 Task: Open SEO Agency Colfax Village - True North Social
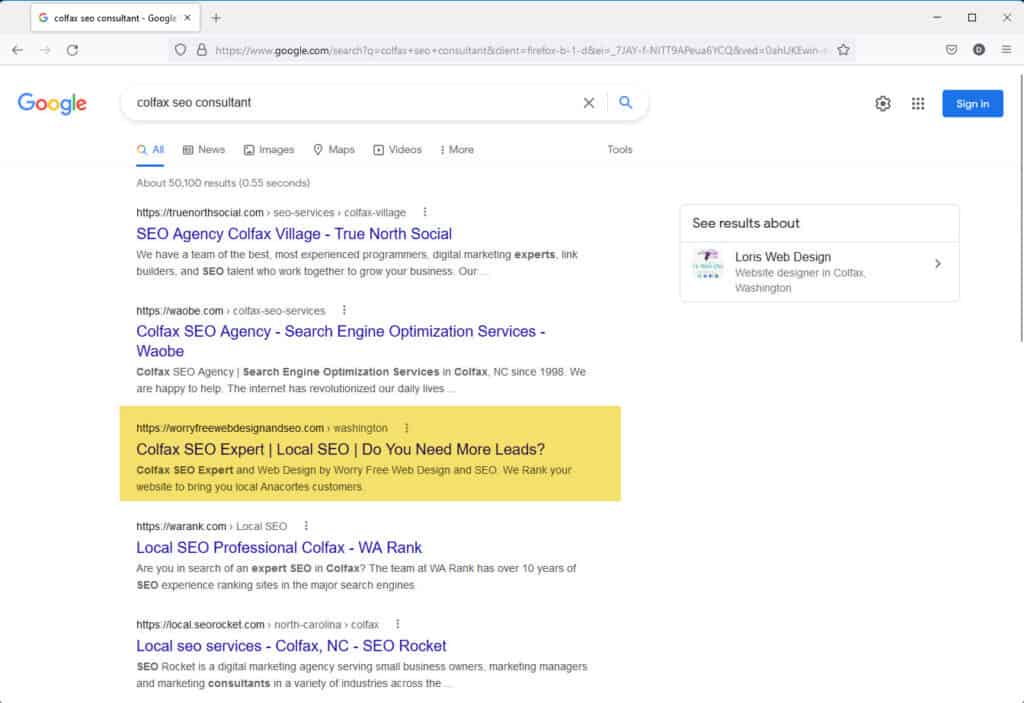(294, 234)
